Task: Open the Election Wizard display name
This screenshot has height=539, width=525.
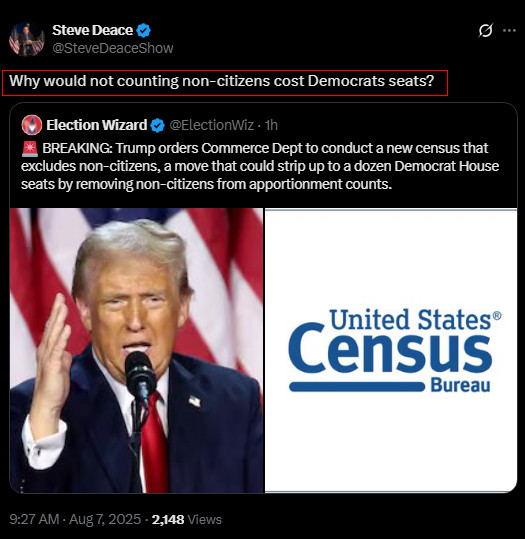Action: tap(97, 125)
